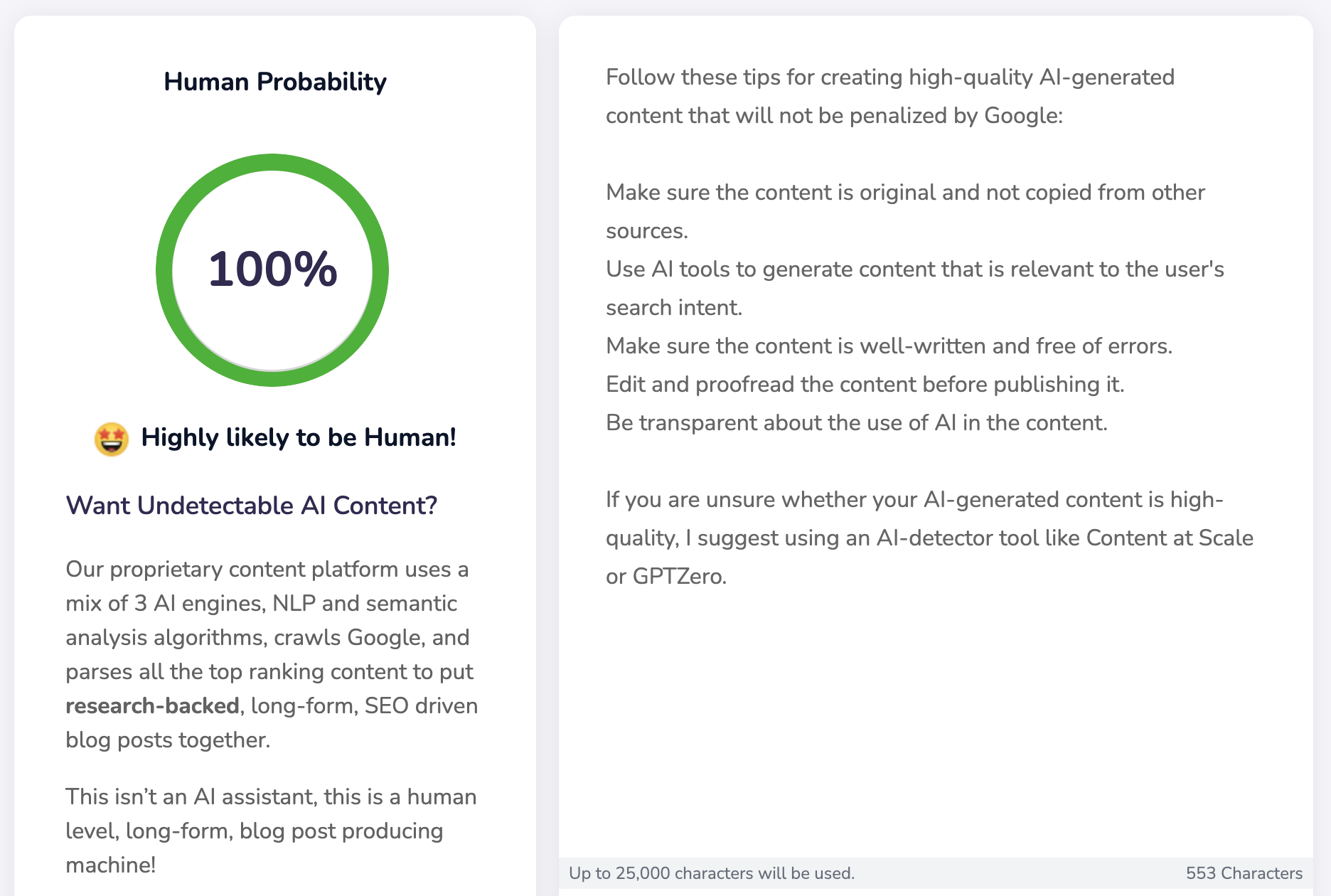Click the "Want Undetectable AI Content?" heading
This screenshot has width=1331, height=896.
[252, 506]
